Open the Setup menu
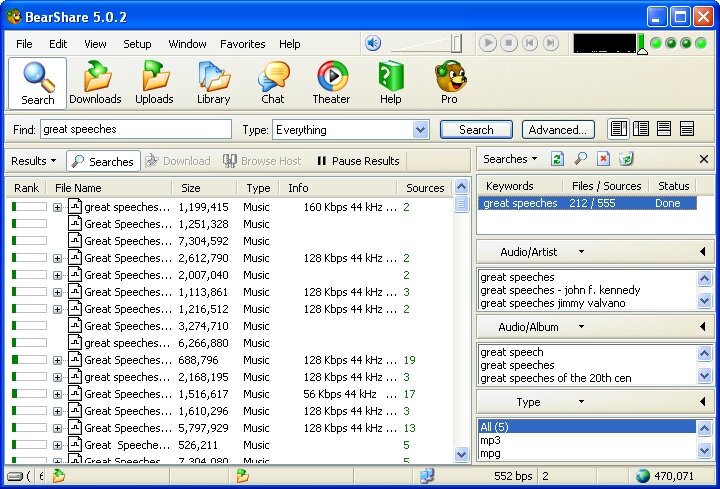The width and height of the screenshot is (720, 489). (137, 44)
